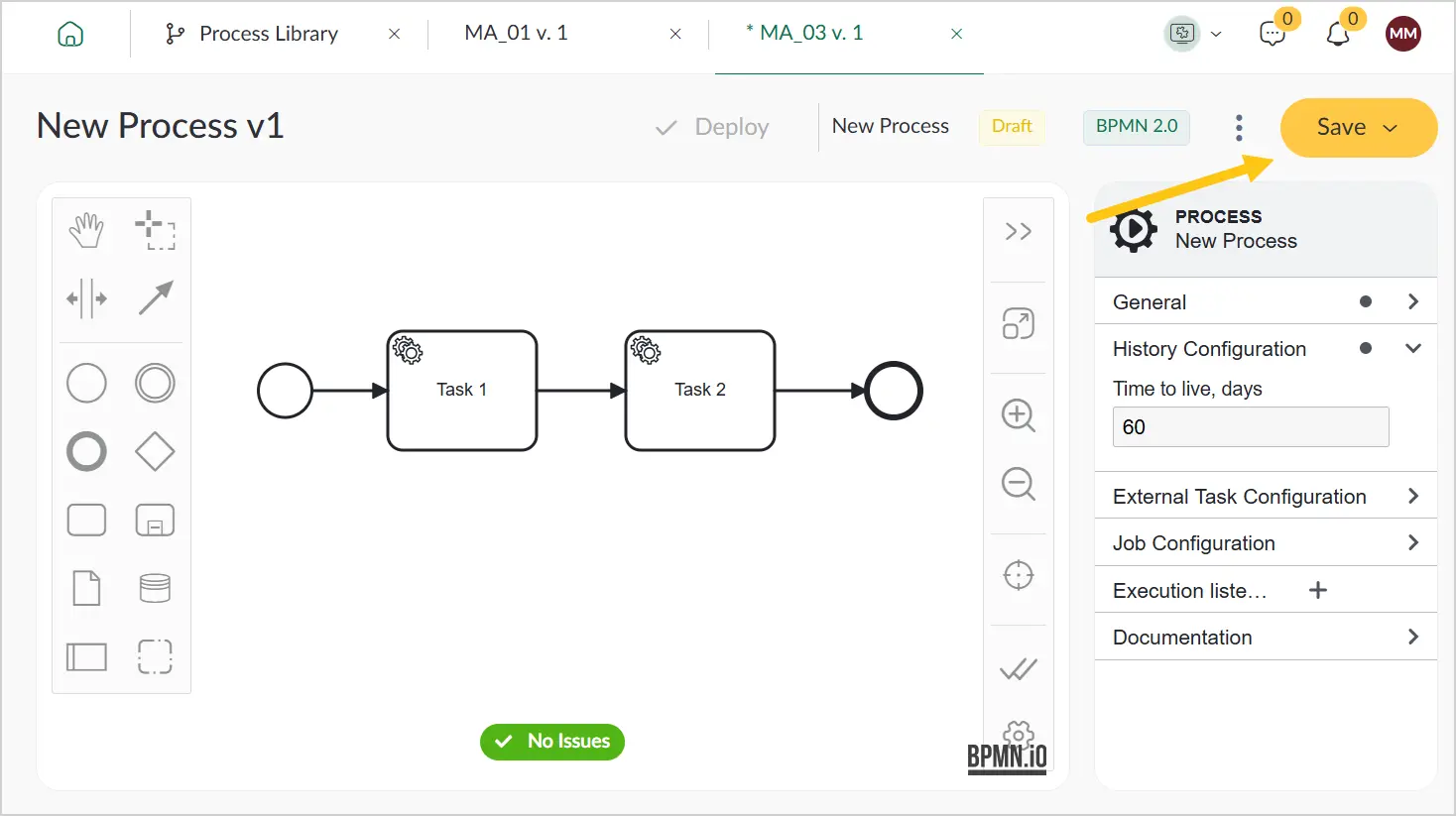Select Task 2 on the canvas
1456x816 pixels.
pyautogui.click(x=700, y=391)
